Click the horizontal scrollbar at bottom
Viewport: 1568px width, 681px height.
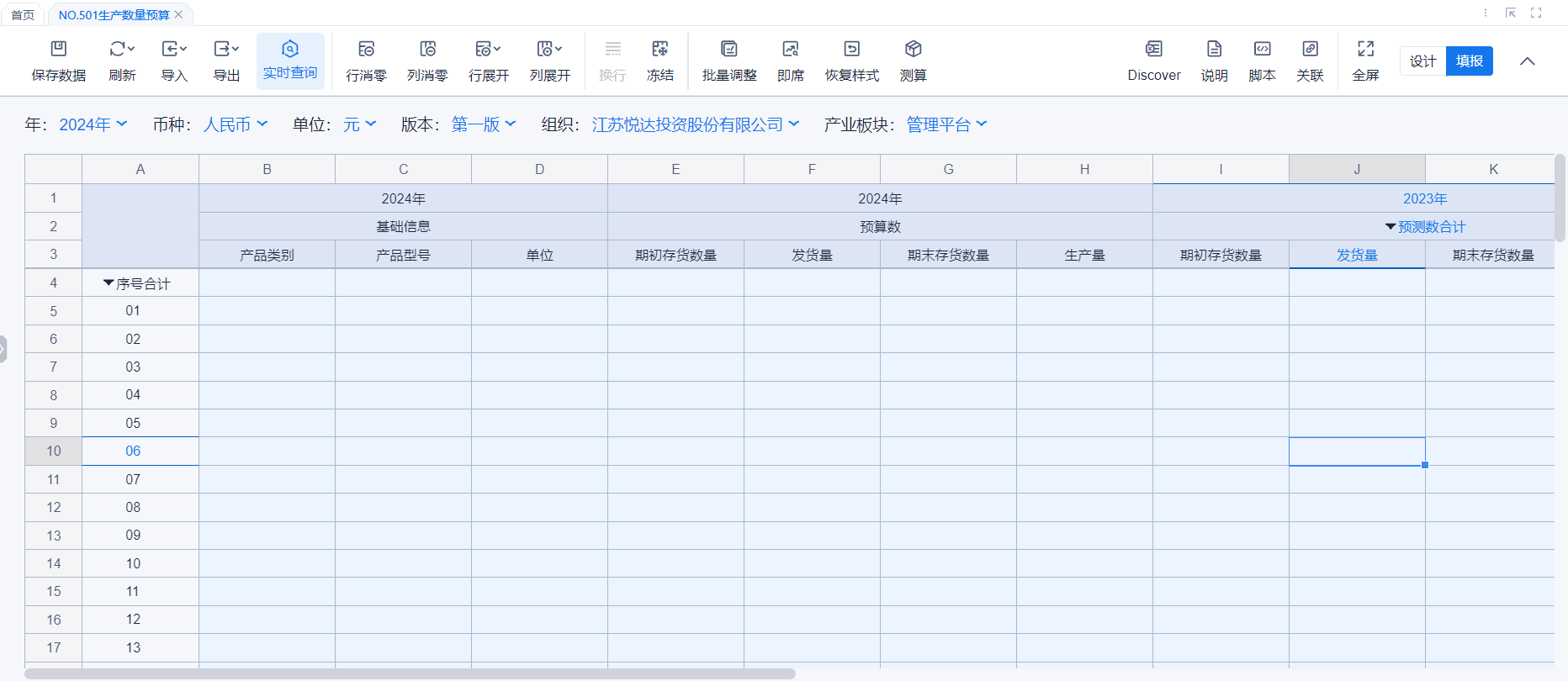click(410, 673)
